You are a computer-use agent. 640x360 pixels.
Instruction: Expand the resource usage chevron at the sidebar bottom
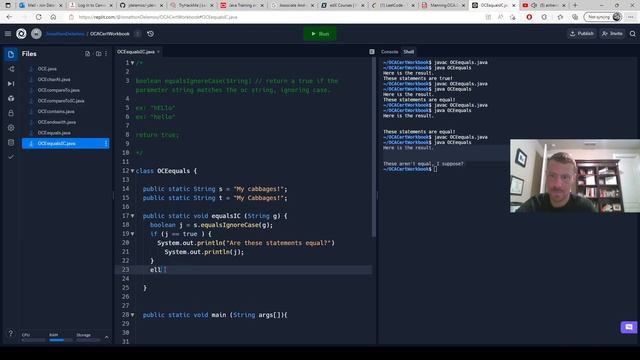[107, 337]
